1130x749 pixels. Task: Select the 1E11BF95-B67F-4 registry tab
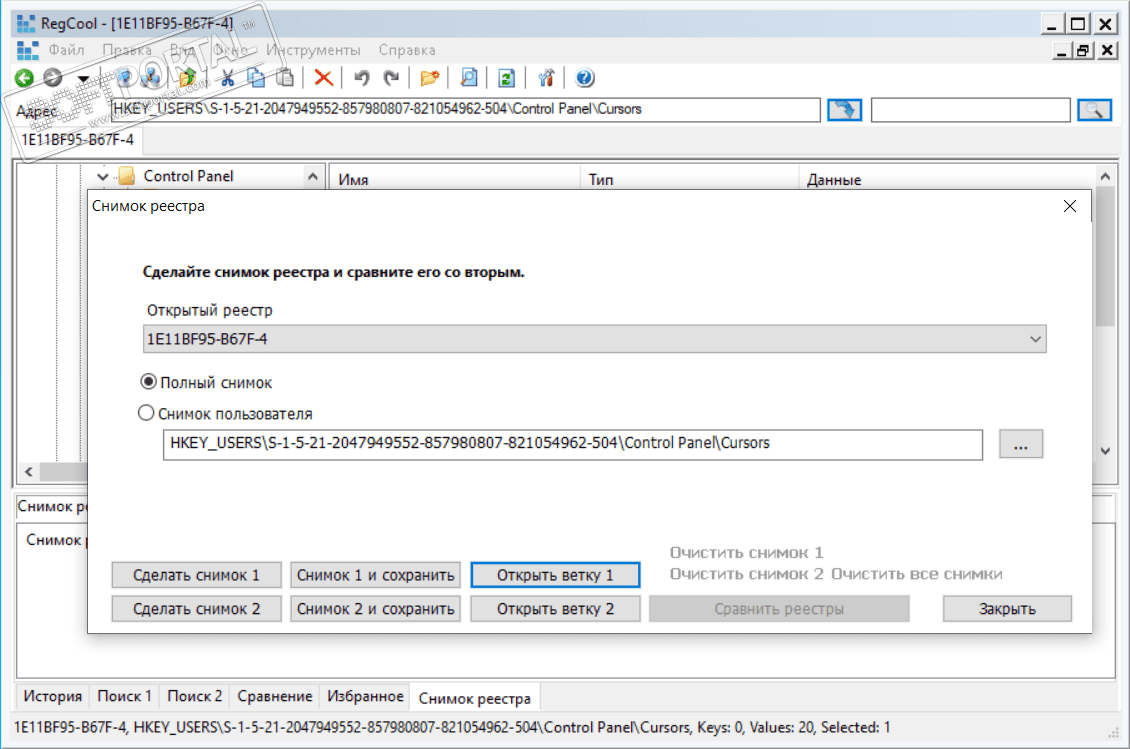point(77,140)
